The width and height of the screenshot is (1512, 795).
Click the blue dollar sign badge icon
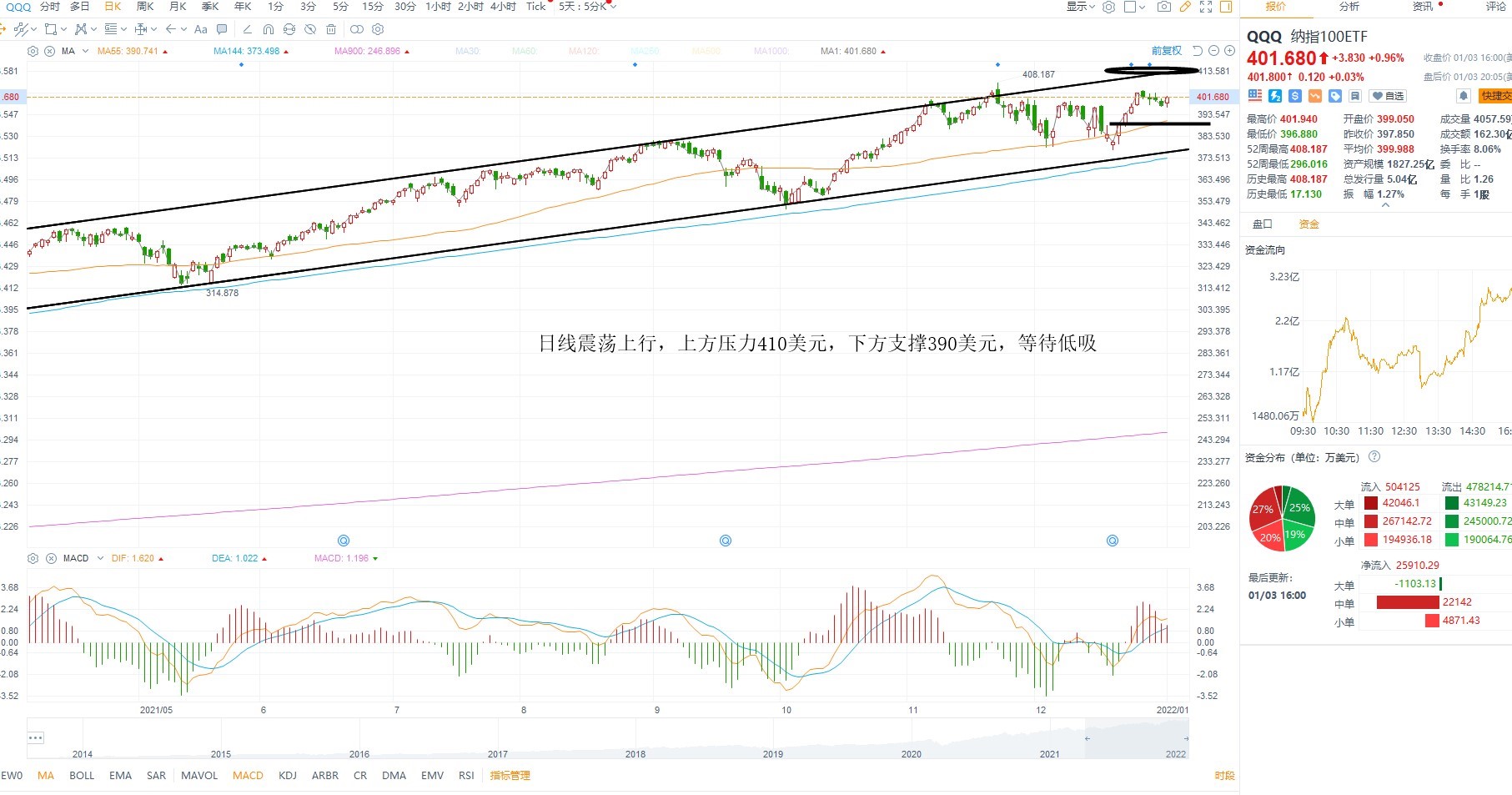pos(1295,96)
